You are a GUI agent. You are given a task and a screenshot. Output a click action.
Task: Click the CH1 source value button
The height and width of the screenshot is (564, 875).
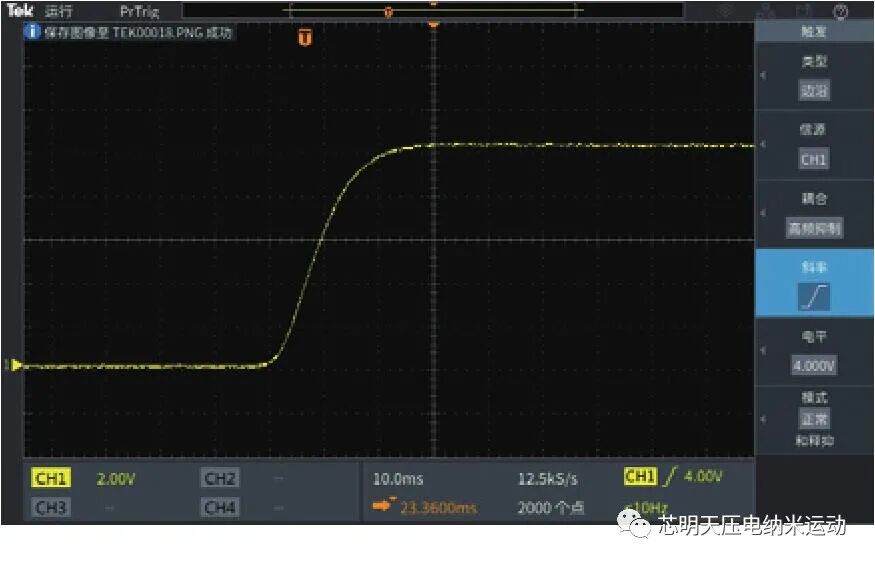tap(814, 160)
